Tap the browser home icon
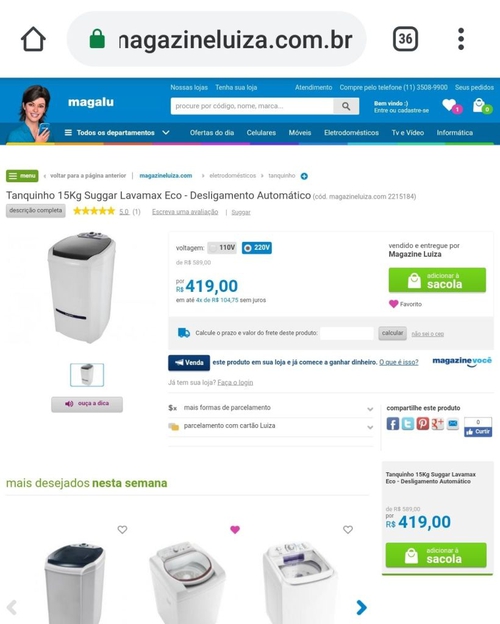 point(33,39)
